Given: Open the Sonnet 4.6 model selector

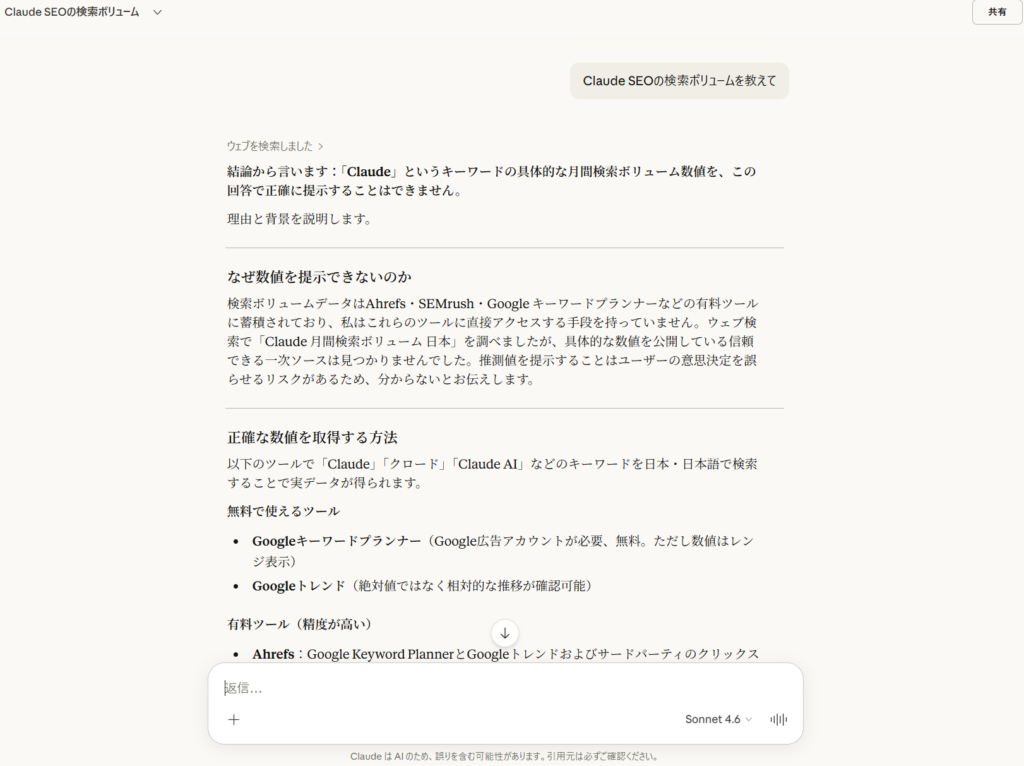Looking at the screenshot, I should 714,719.
